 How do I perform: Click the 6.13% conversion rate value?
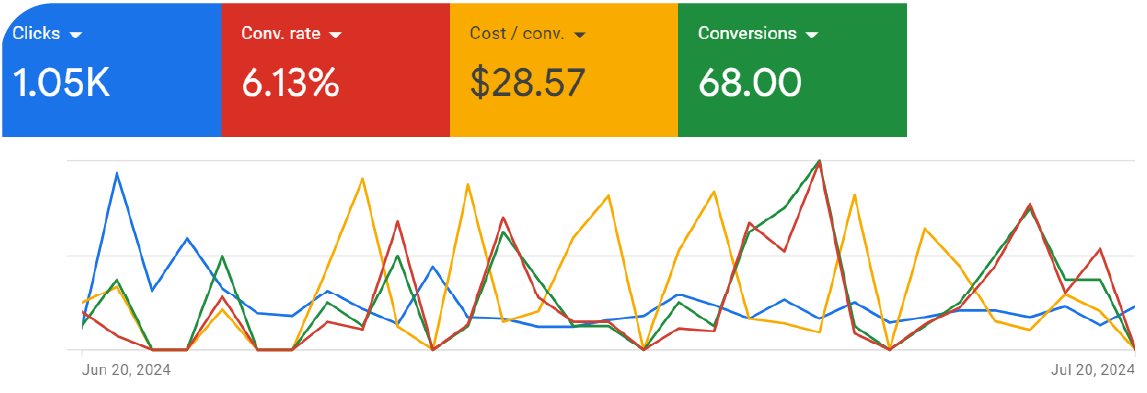pos(290,83)
